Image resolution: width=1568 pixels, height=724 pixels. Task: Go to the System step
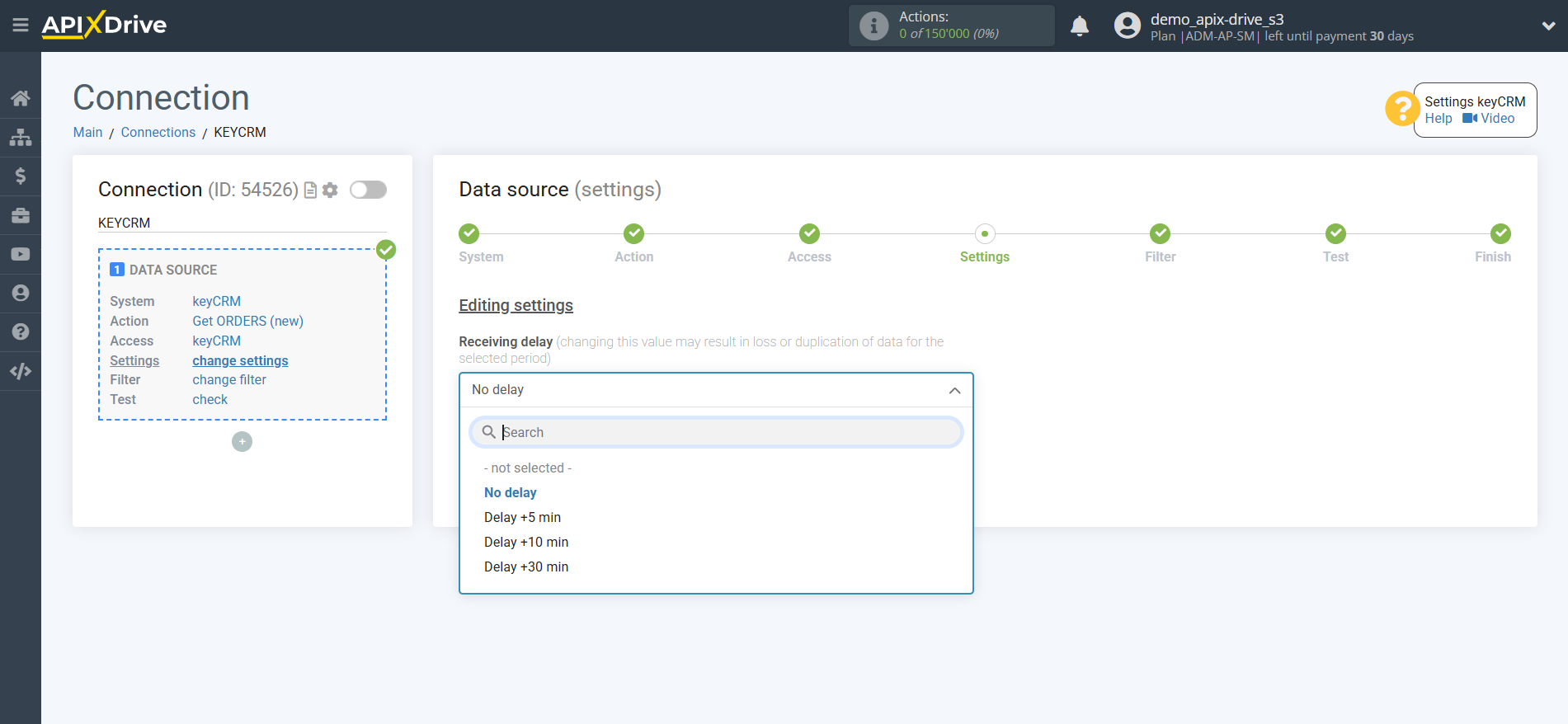tap(469, 234)
